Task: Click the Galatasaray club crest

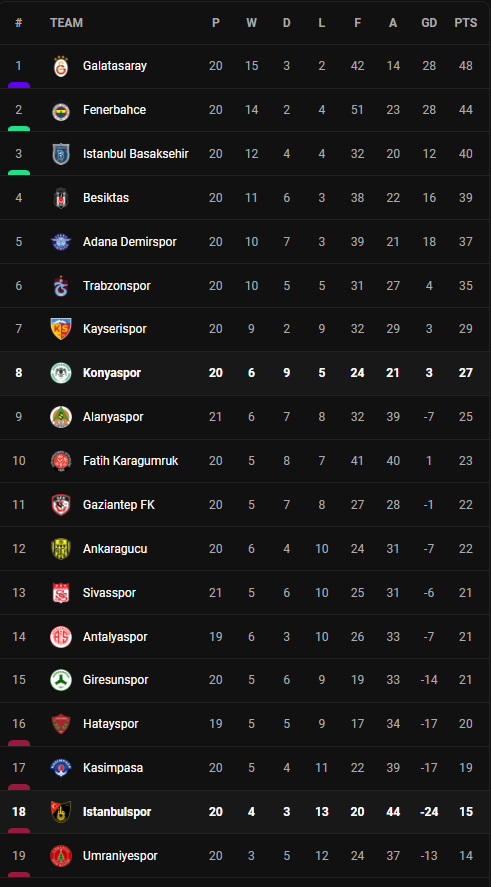Action: [61, 66]
